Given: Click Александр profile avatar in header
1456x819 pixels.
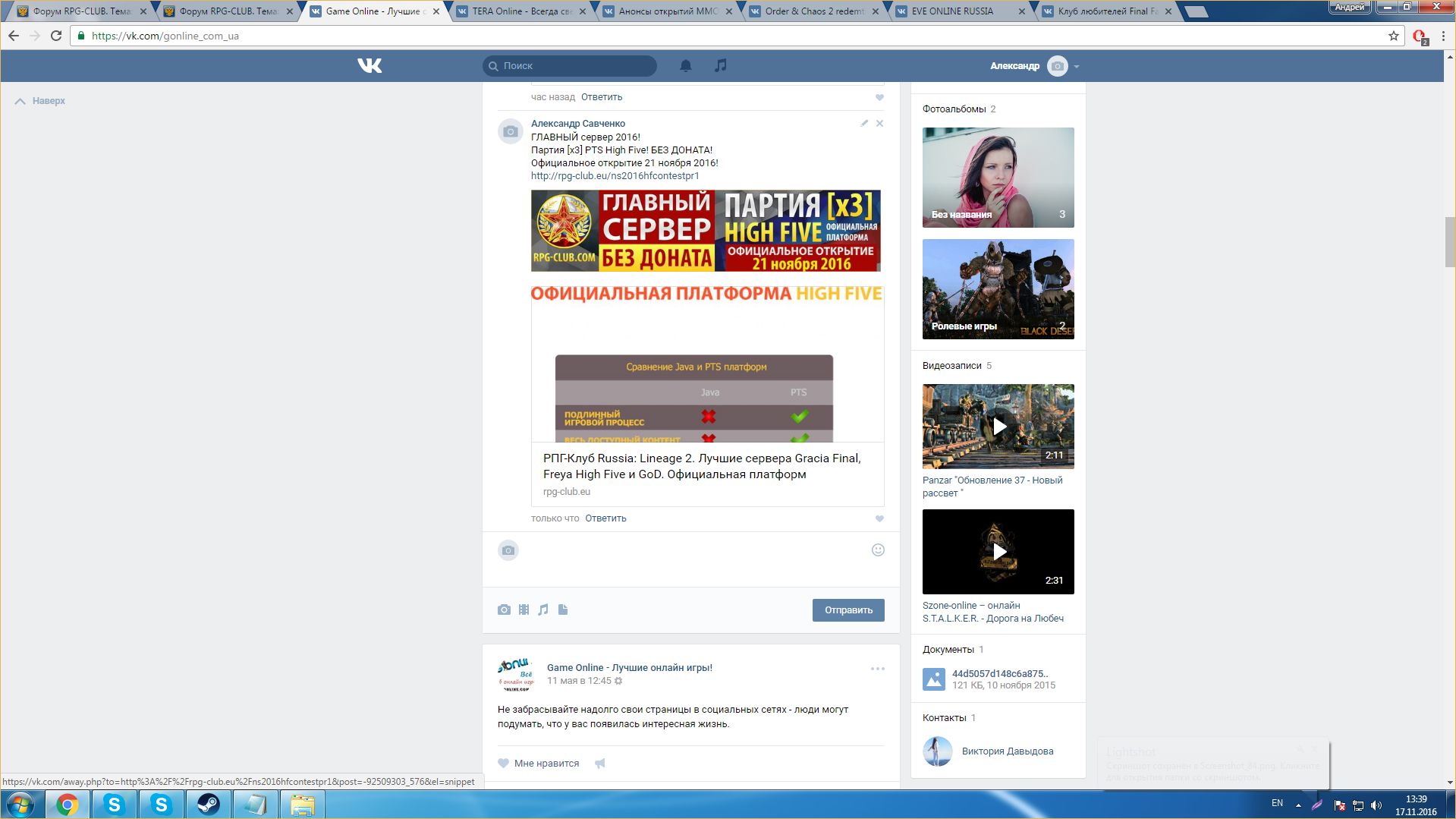Looking at the screenshot, I should click(1058, 66).
